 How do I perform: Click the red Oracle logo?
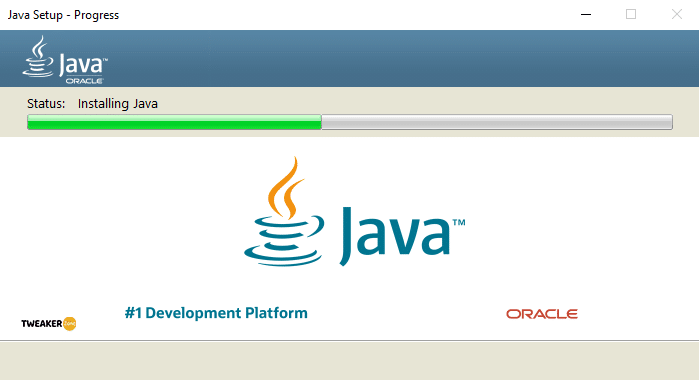pyautogui.click(x=542, y=314)
